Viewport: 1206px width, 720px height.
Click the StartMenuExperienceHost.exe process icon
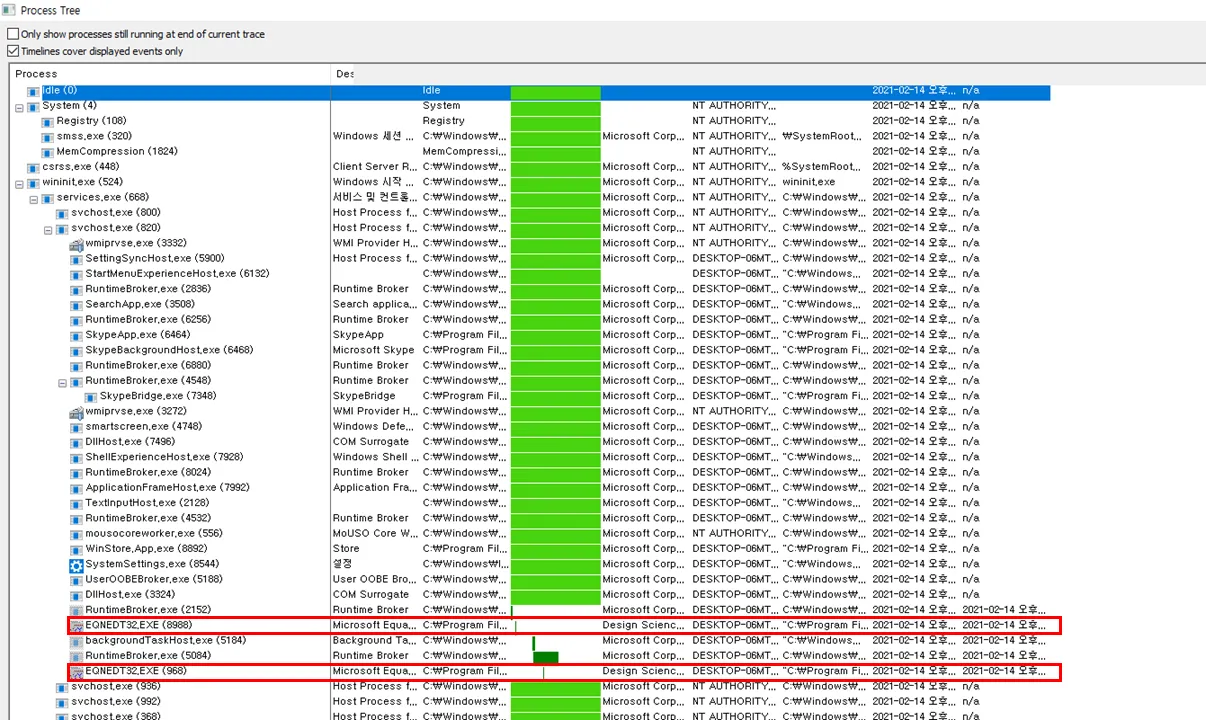pos(76,274)
